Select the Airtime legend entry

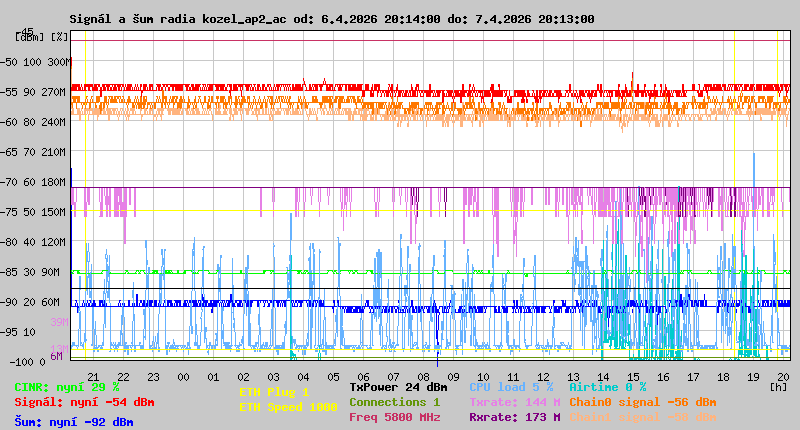pos(607,387)
